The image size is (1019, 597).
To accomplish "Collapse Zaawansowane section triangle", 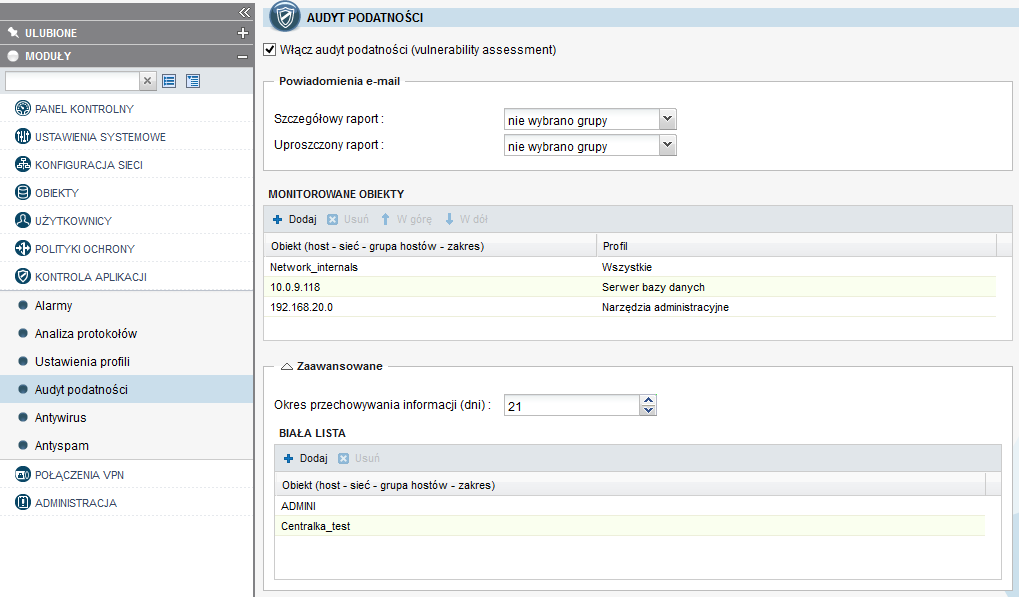I will click(x=287, y=366).
